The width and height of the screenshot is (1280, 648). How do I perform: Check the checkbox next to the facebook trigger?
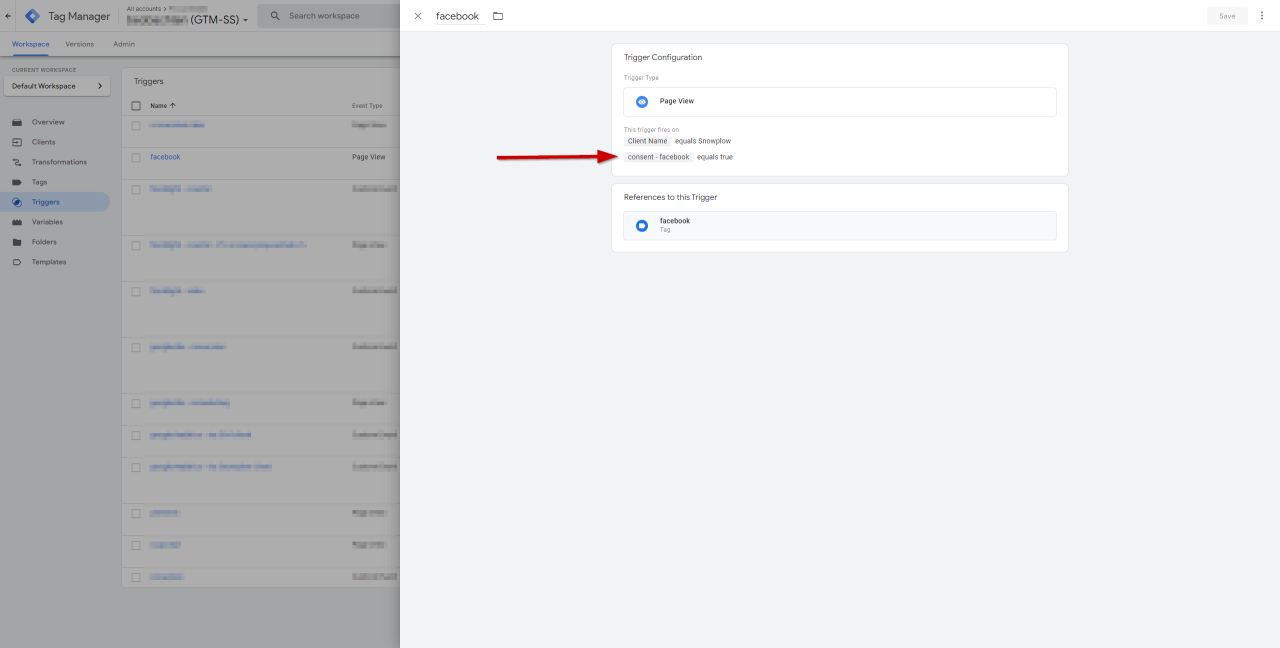(136, 156)
